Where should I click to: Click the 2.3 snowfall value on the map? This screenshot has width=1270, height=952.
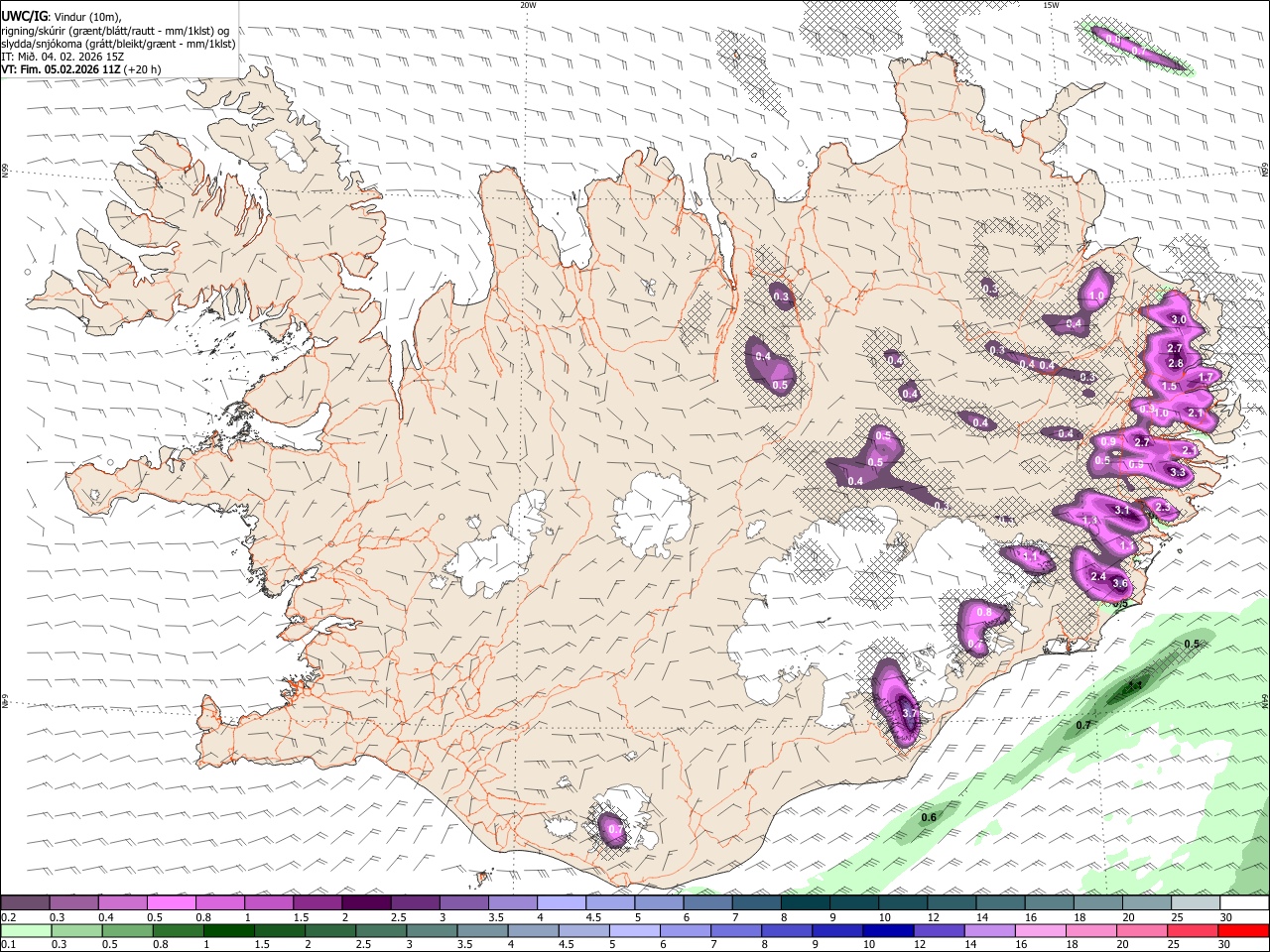click(x=1163, y=508)
